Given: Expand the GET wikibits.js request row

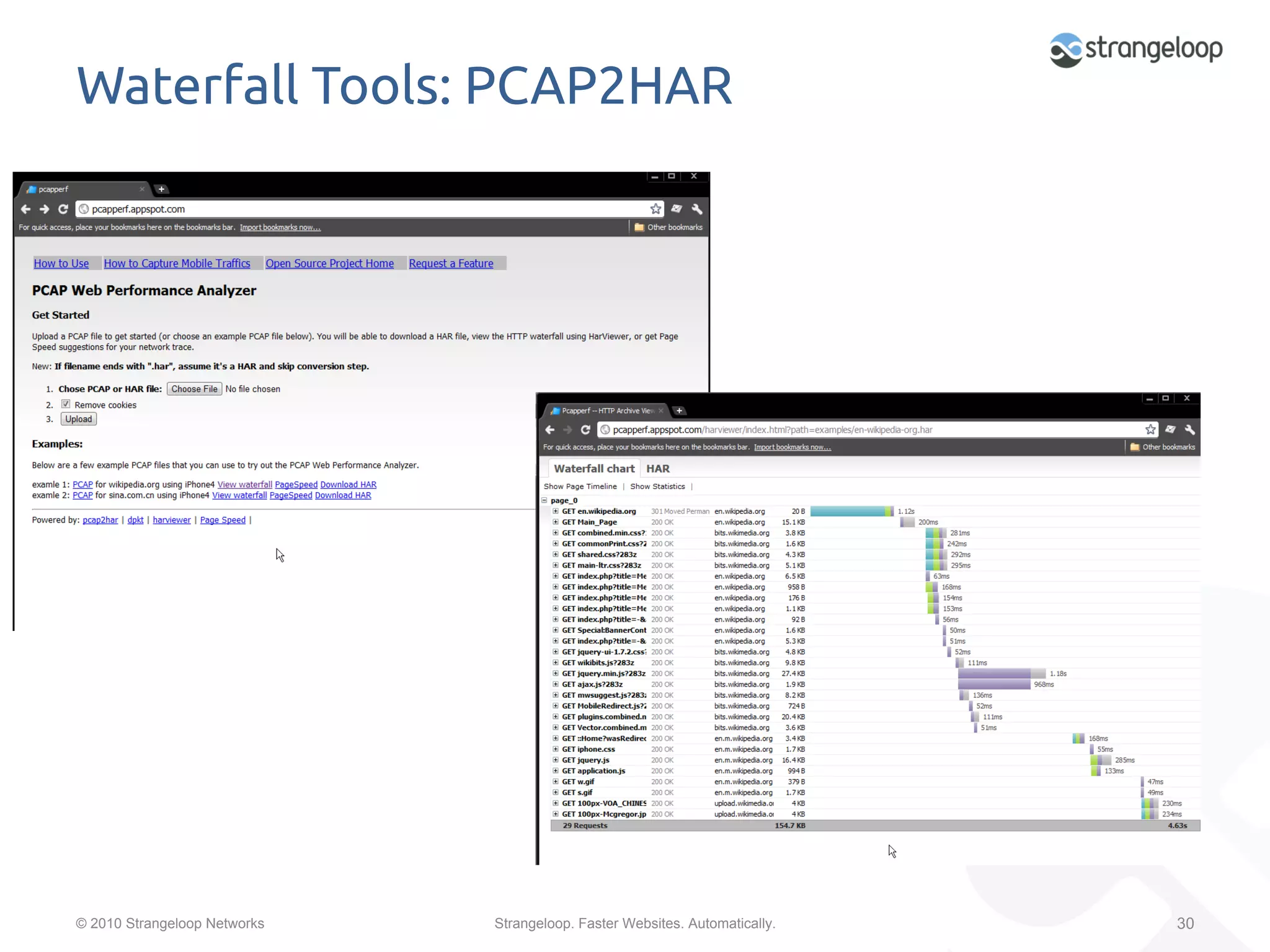Looking at the screenshot, I should 556,663.
